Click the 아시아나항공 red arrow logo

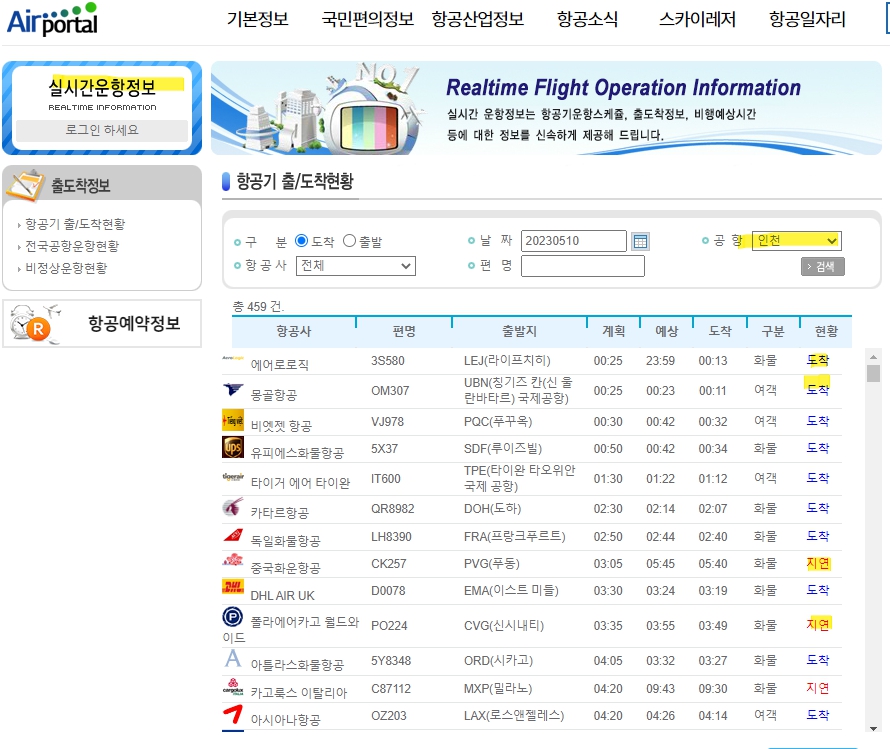tap(231, 716)
